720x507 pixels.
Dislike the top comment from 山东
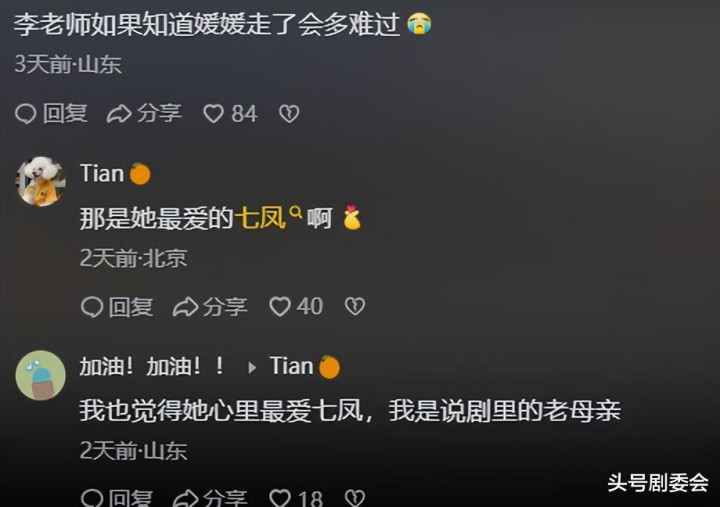289,113
